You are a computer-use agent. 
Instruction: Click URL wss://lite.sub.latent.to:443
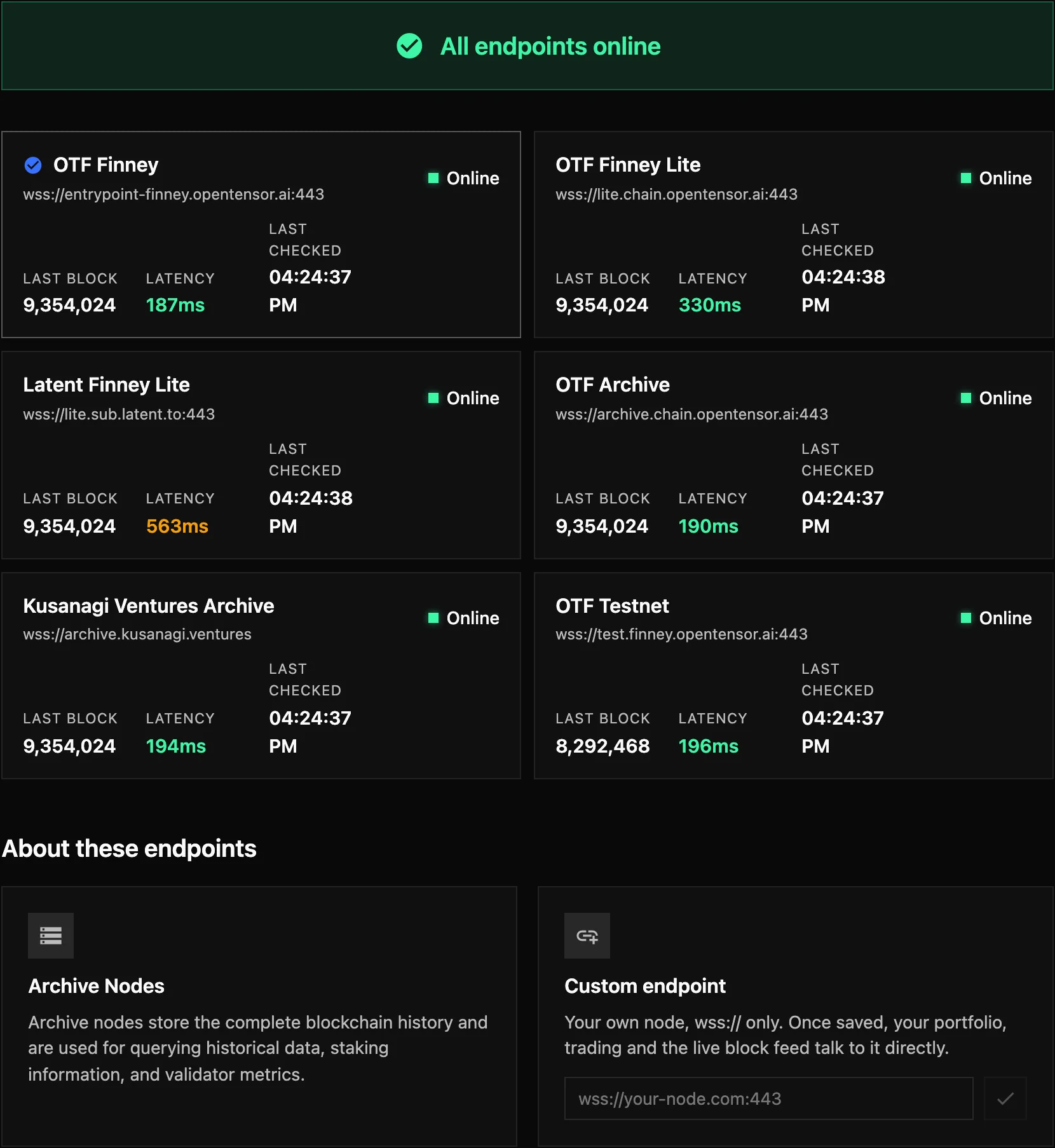[x=119, y=414]
